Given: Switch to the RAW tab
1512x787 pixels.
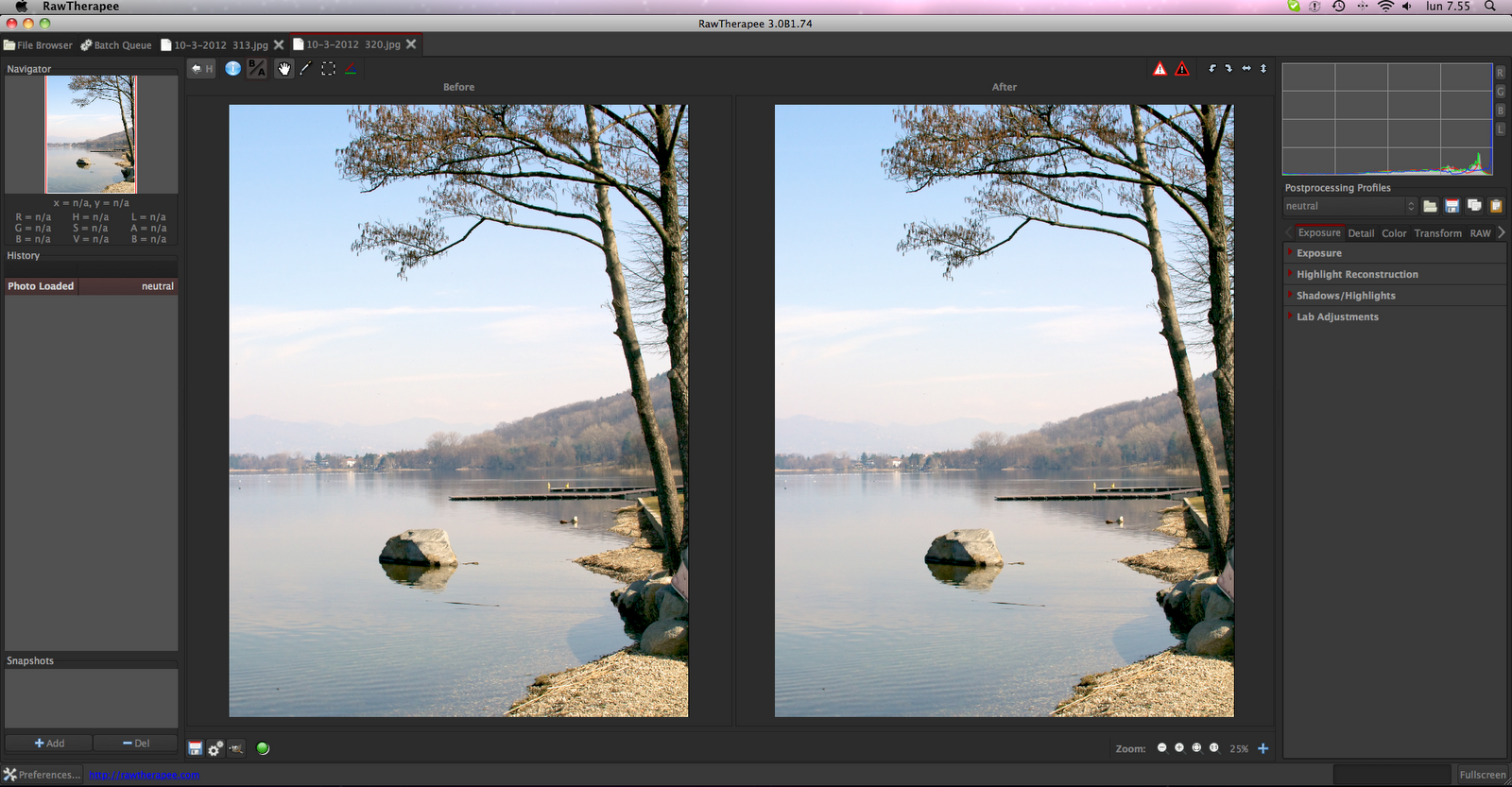Looking at the screenshot, I should (1480, 233).
